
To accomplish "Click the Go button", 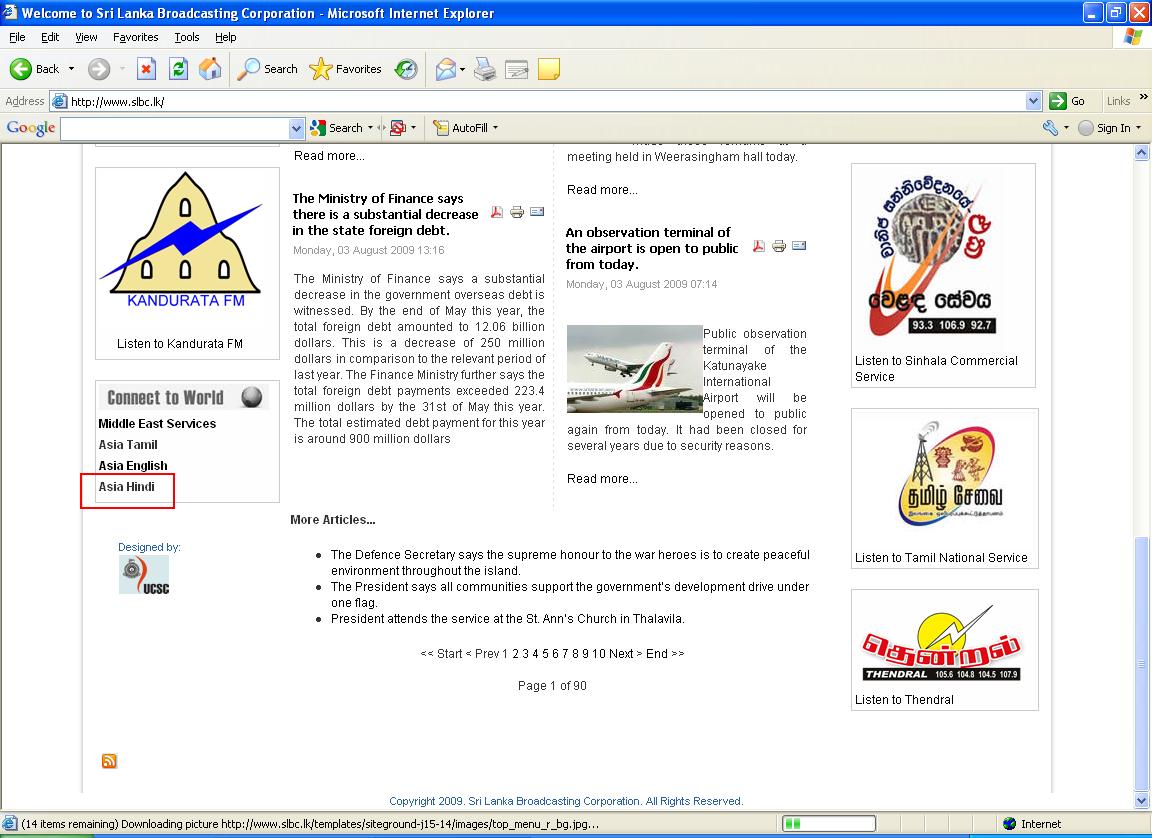I will click(x=1068, y=101).
